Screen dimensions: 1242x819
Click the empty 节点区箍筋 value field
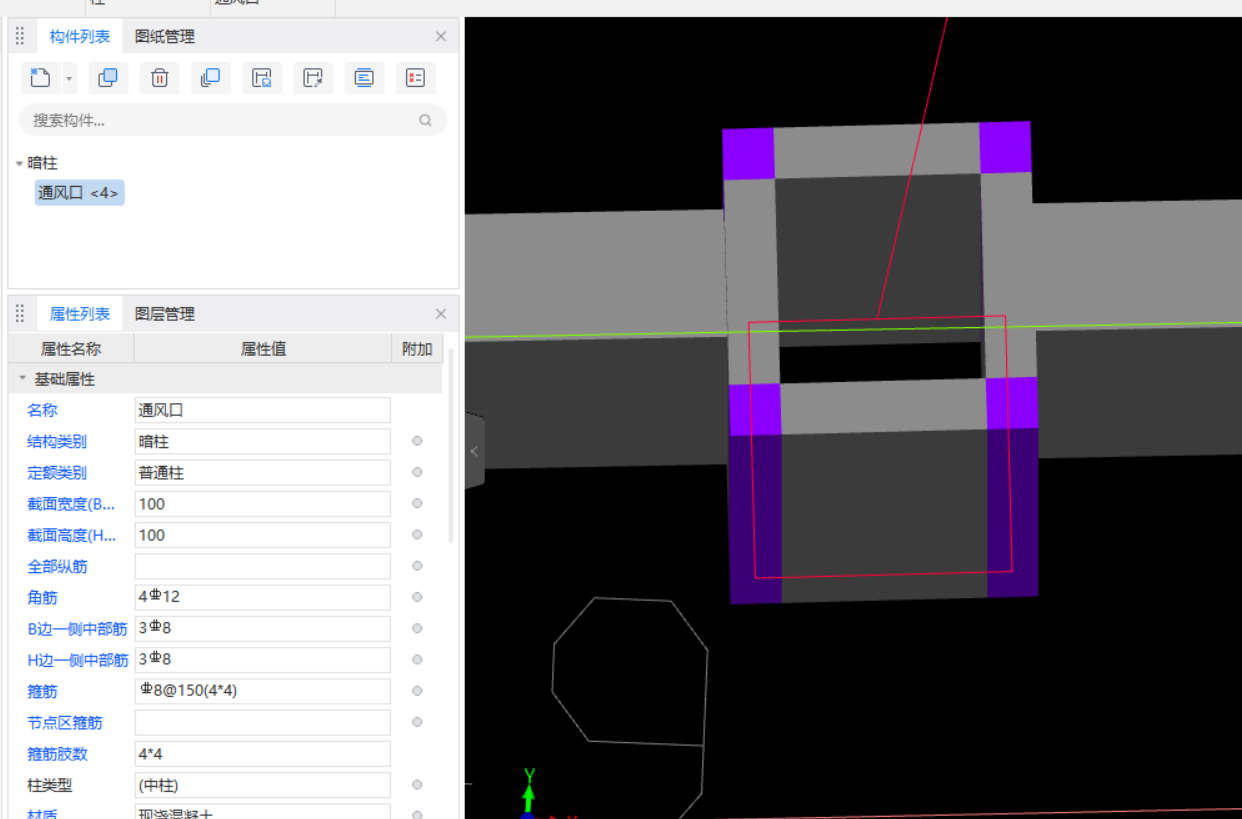(x=263, y=722)
